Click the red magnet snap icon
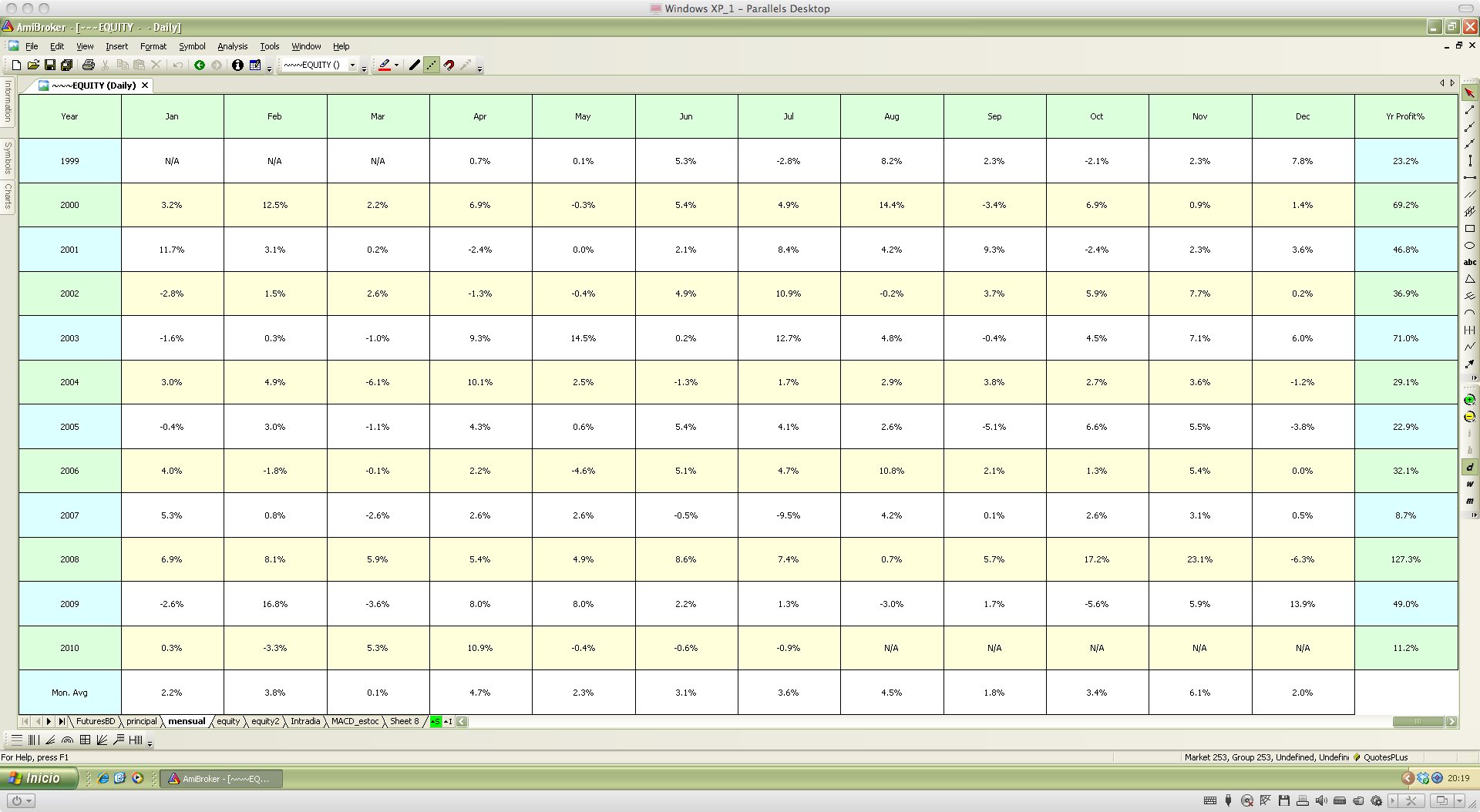This screenshot has width=1480, height=812. (449, 65)
